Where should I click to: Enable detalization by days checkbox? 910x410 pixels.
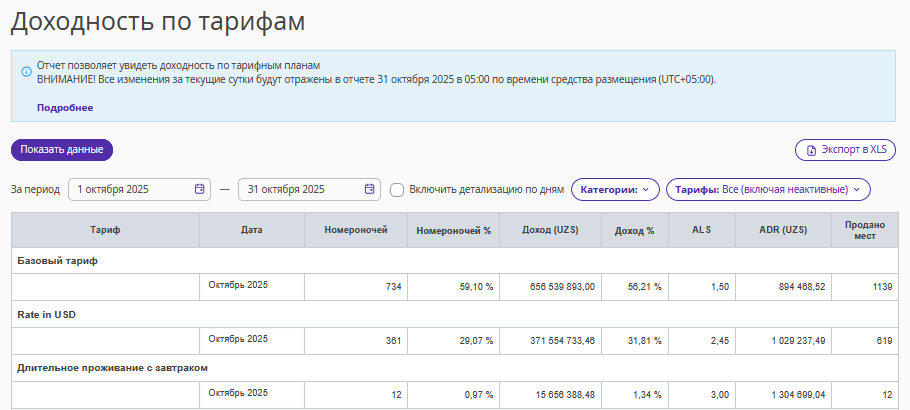[x=397, y=190]
